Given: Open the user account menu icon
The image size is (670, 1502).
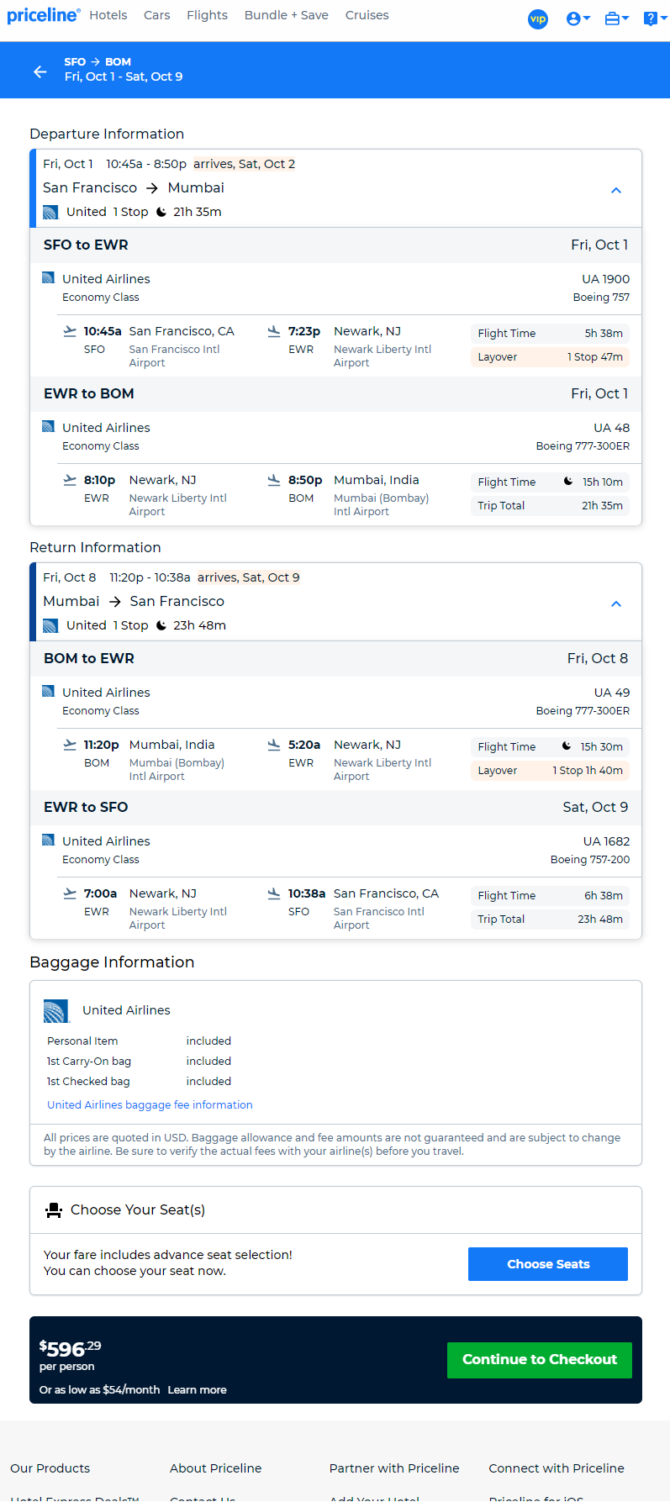Looking at the screenshot, I should click(x=578, y=19).
